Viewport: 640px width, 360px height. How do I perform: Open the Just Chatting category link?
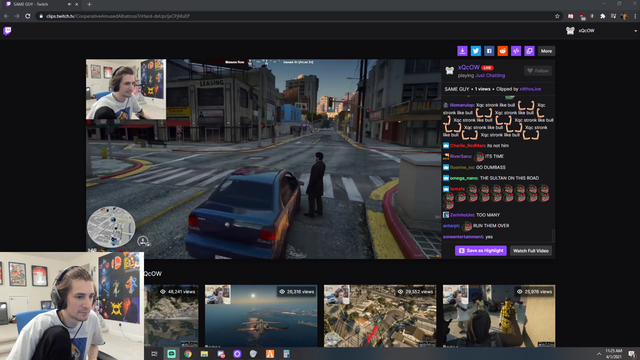click(490, 76)
